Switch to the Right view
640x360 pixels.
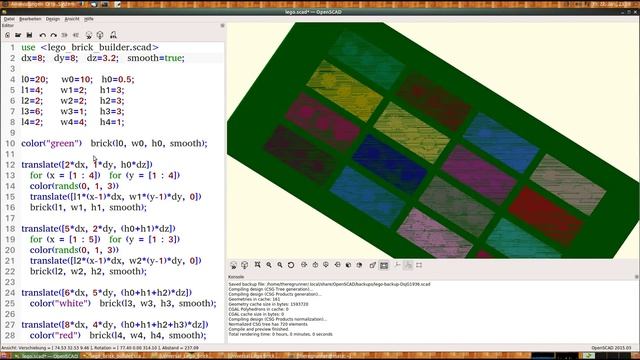(x=304, y=265)
